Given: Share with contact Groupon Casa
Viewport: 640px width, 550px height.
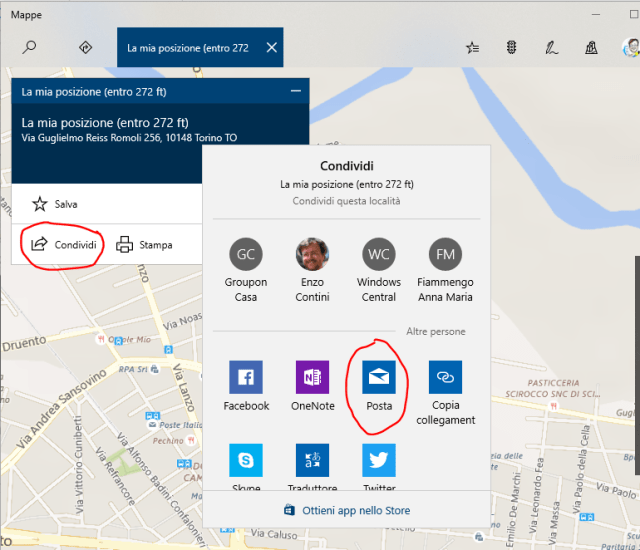Looking at the screenshot, I should tap(246, 270).
